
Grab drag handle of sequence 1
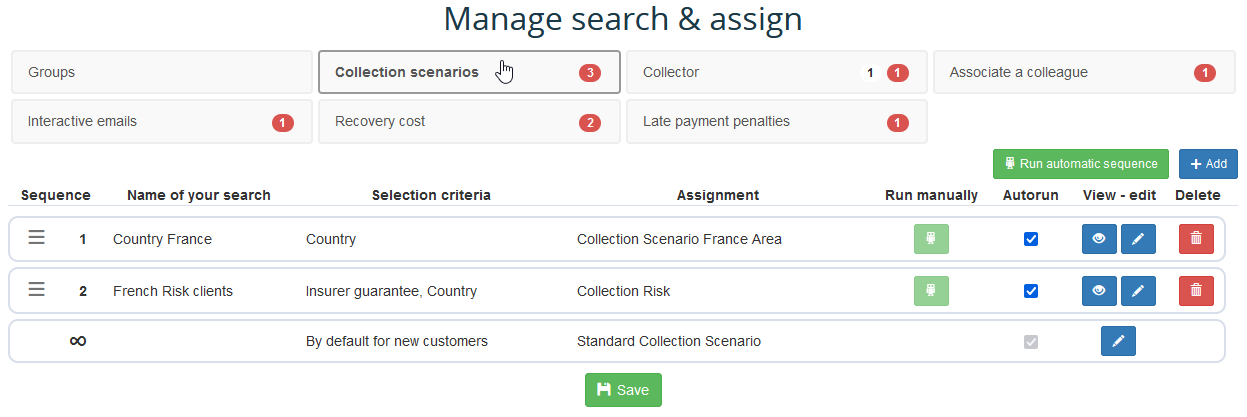tap(37, 238)
